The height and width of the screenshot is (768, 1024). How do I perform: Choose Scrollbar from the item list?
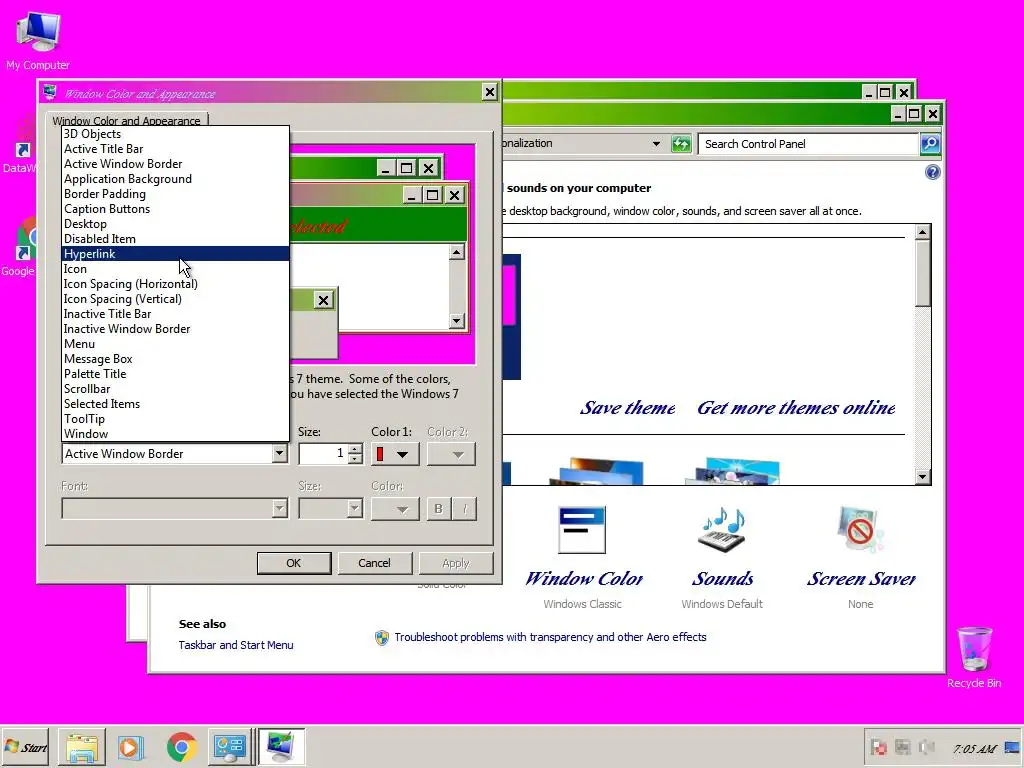pos(175,389)
